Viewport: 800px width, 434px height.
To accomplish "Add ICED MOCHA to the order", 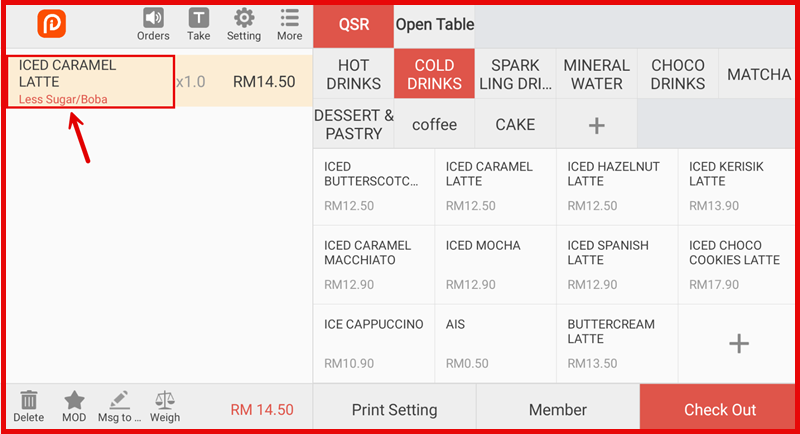I will 495,265.
